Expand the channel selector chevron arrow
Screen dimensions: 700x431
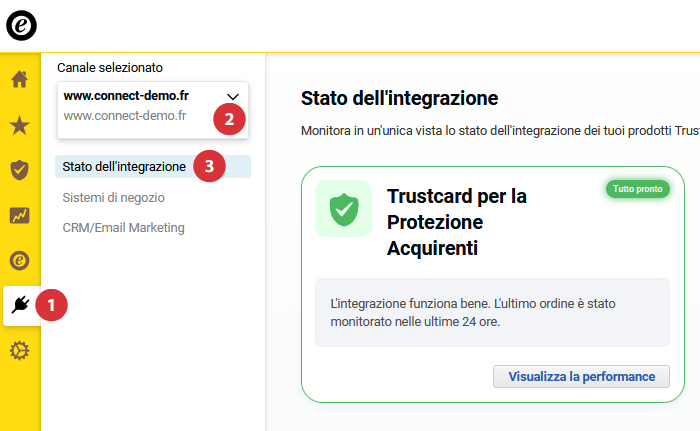[x=233, y=97]
